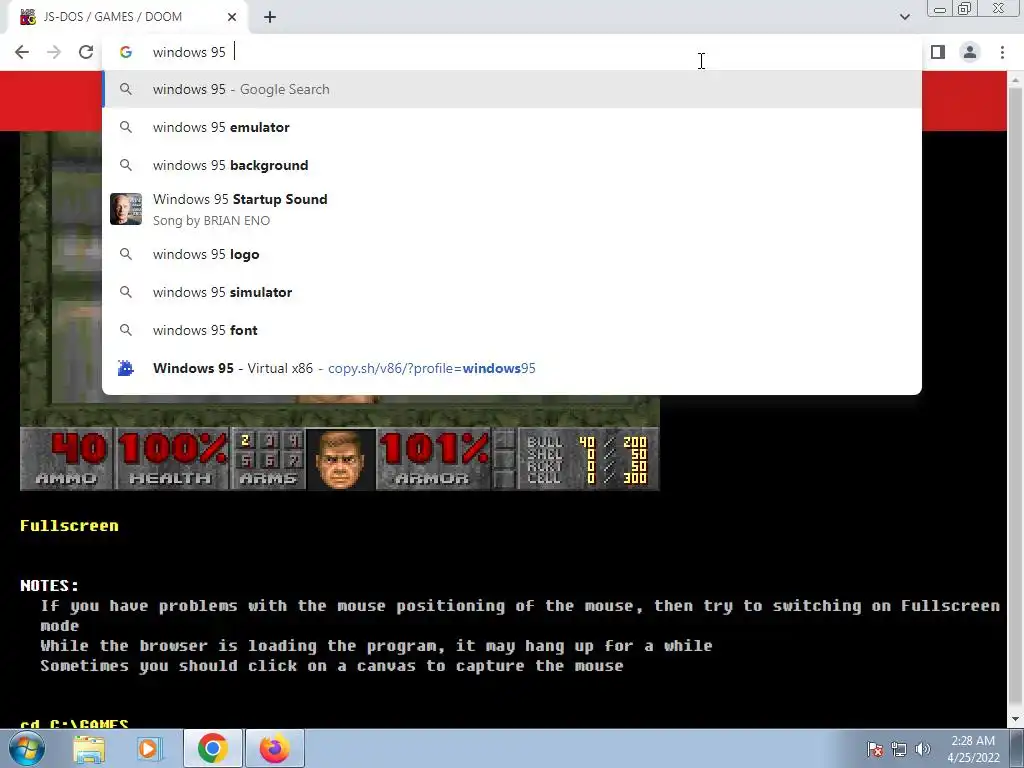This screenshot has height=768, width=1024.
Task: Choose 'windows 95 simulator' suggestion
Action: 512,292
